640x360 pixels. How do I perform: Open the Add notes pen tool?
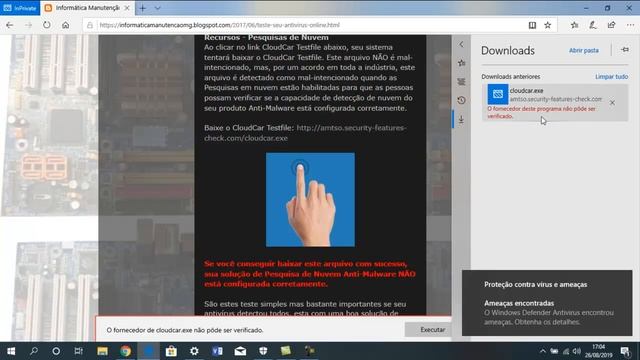point(593,25)
